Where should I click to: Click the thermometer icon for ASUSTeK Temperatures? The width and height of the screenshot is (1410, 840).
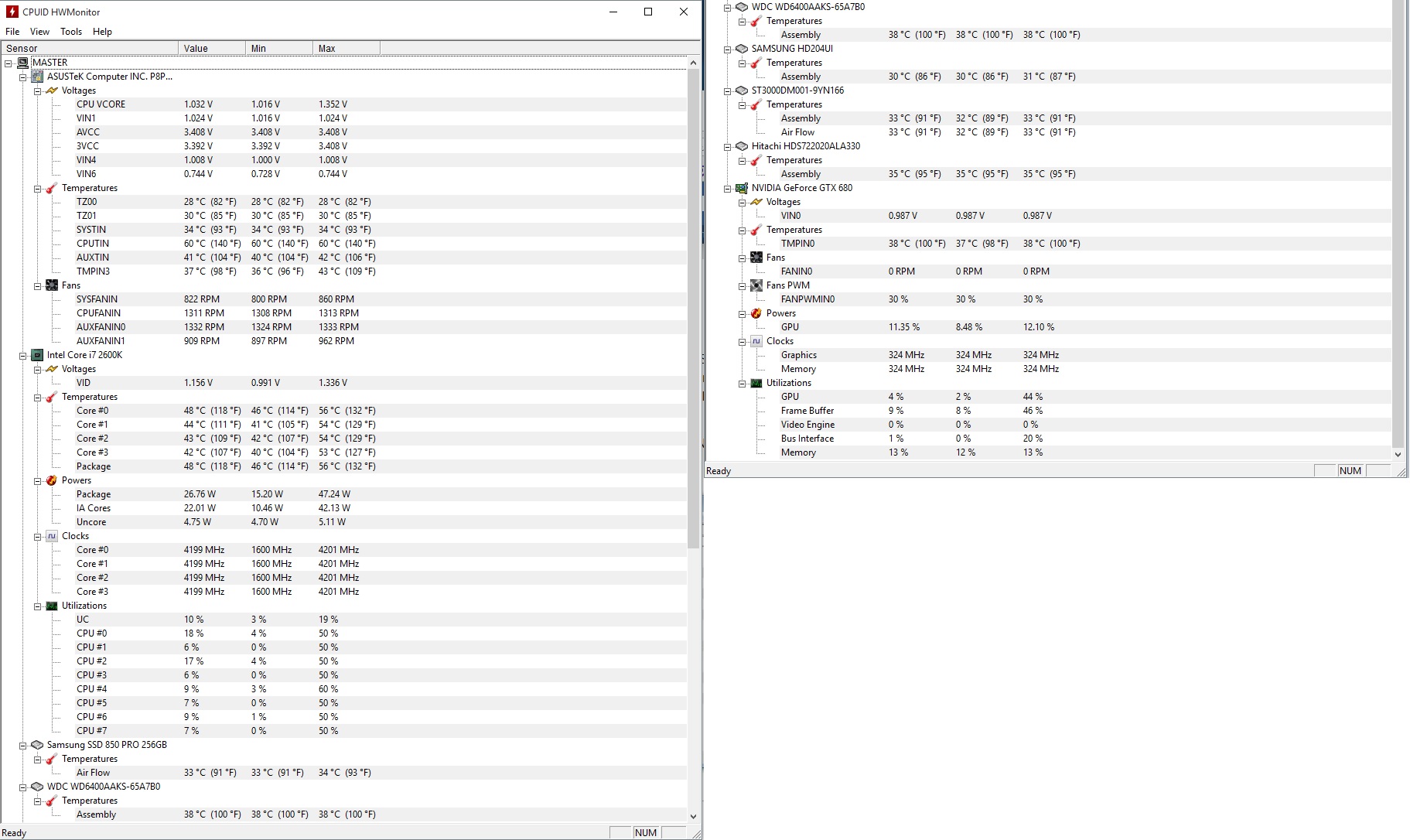[52, 188]
